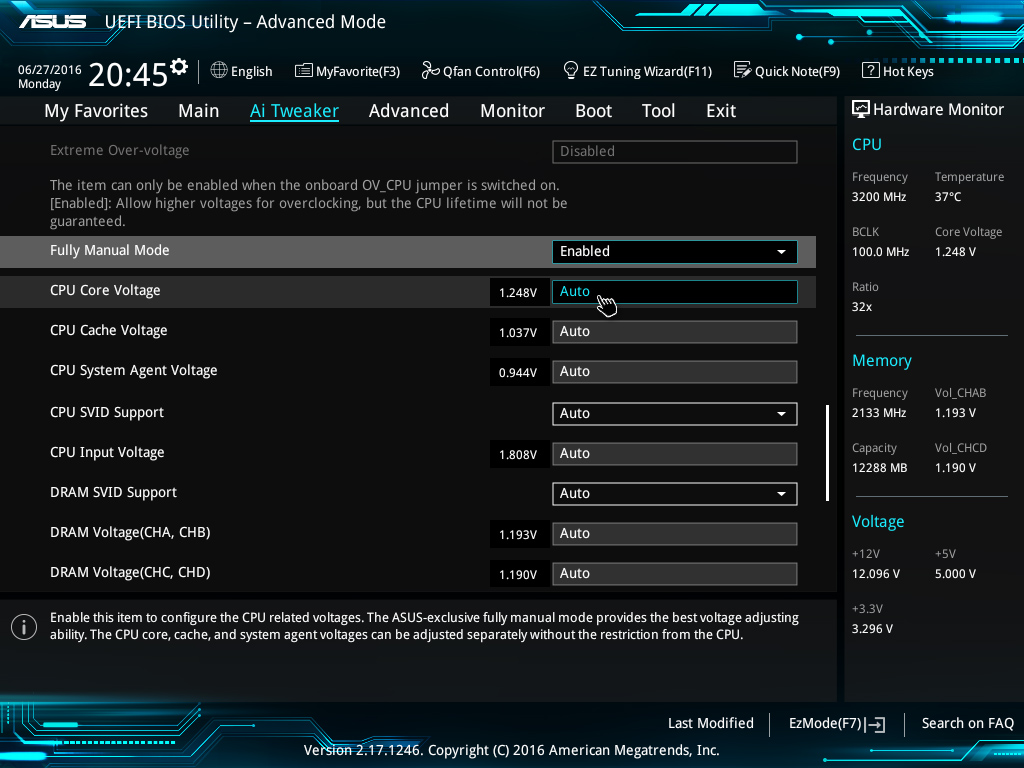
Task: Open the Tool tab
Action: pyautogui.click(x=658, y=111)
